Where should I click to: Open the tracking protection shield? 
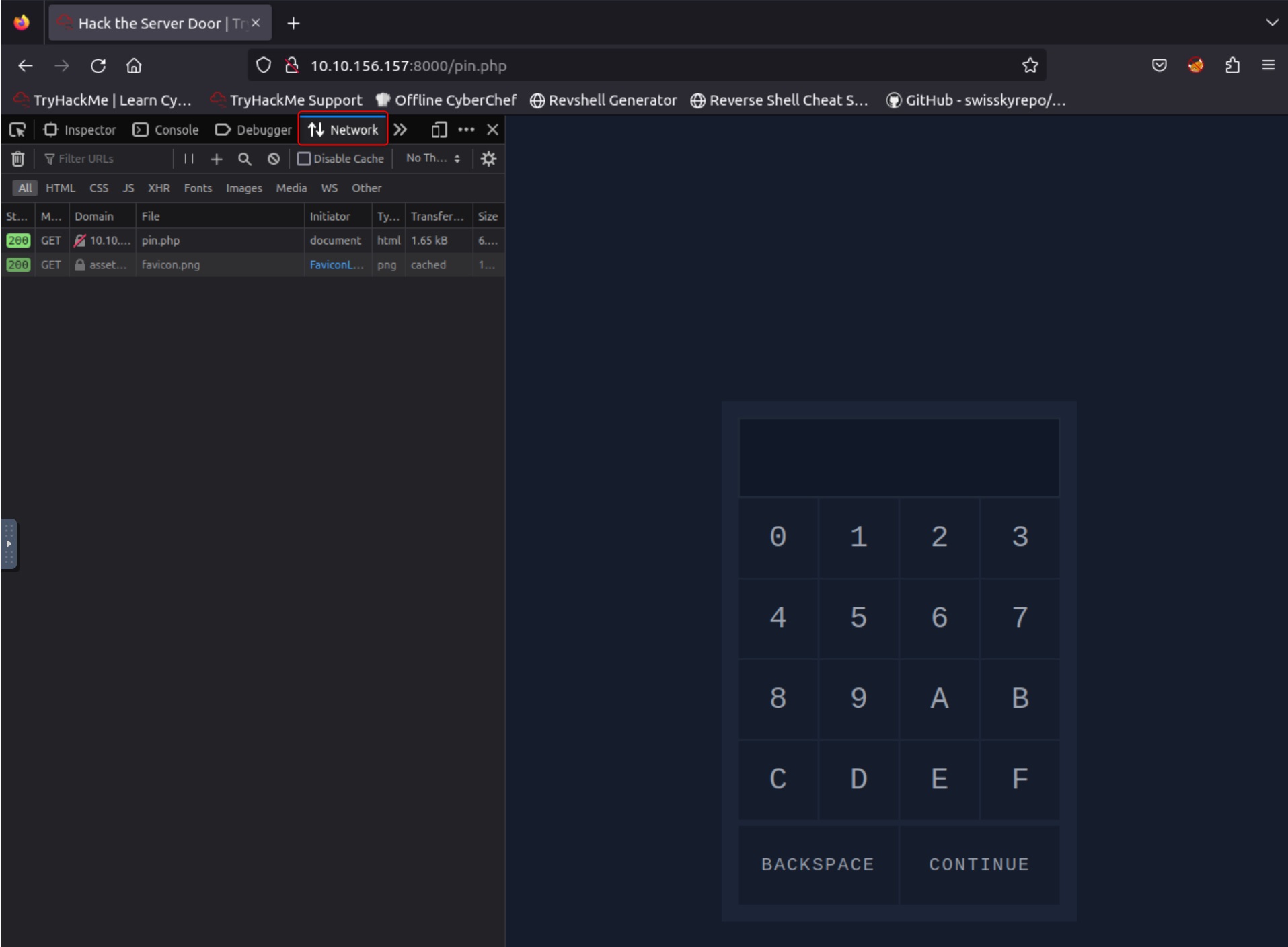(x=264, y=65)
